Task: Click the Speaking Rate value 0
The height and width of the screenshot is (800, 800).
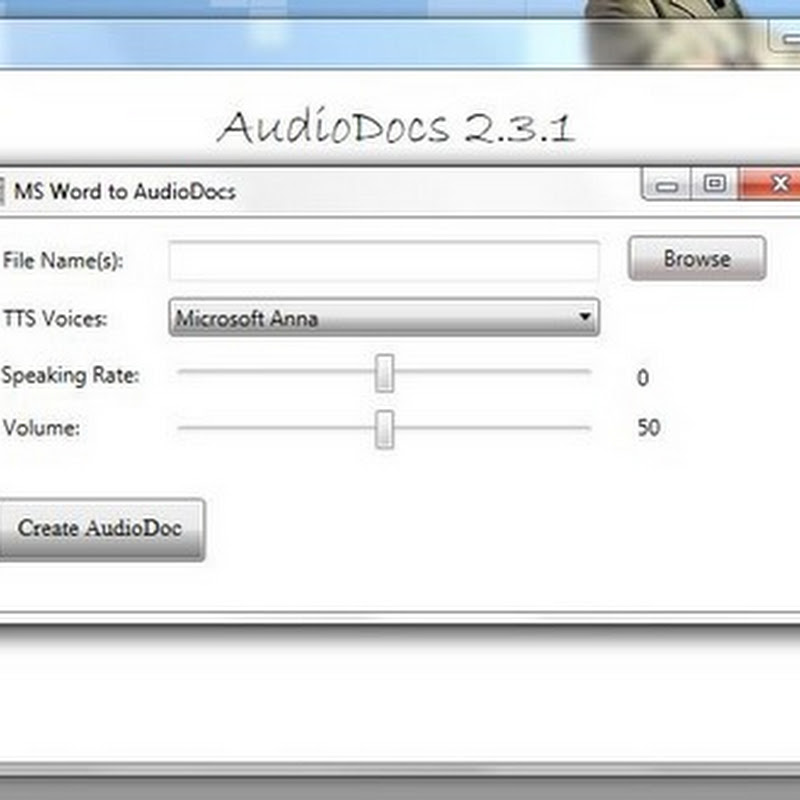Action: pyautogui.click(x=643, y=378)
